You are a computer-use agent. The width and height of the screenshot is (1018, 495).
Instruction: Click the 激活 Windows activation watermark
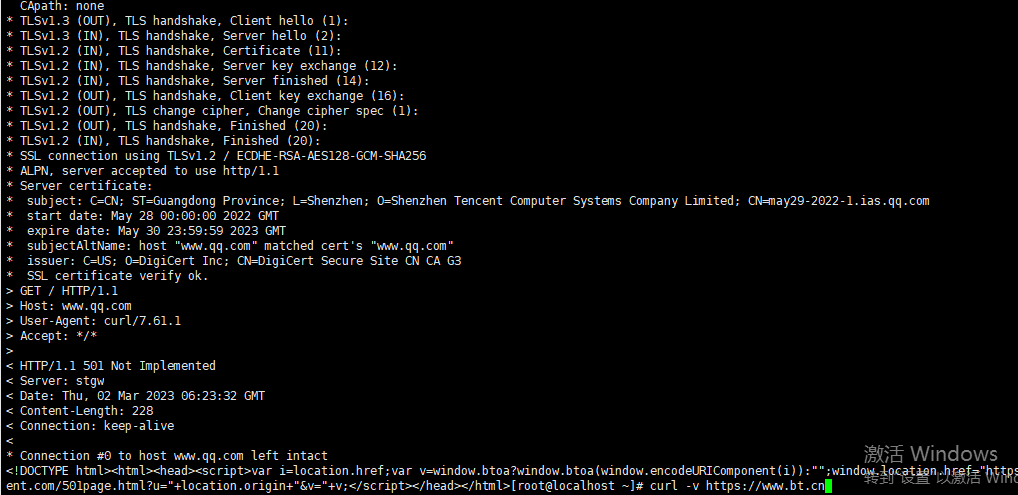(x=930, y=453)
